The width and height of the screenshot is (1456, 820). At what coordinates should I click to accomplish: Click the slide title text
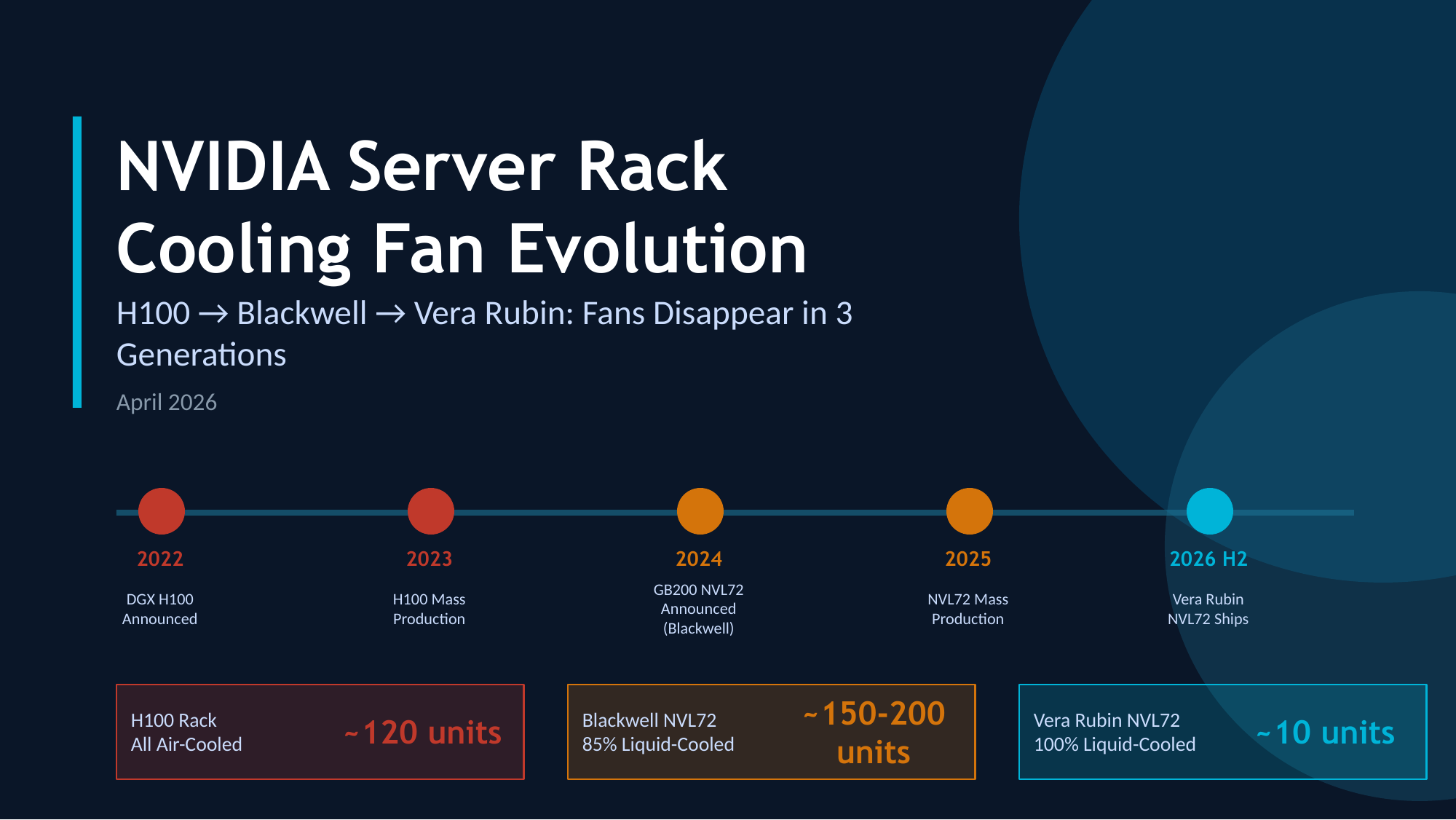[462, 207]
